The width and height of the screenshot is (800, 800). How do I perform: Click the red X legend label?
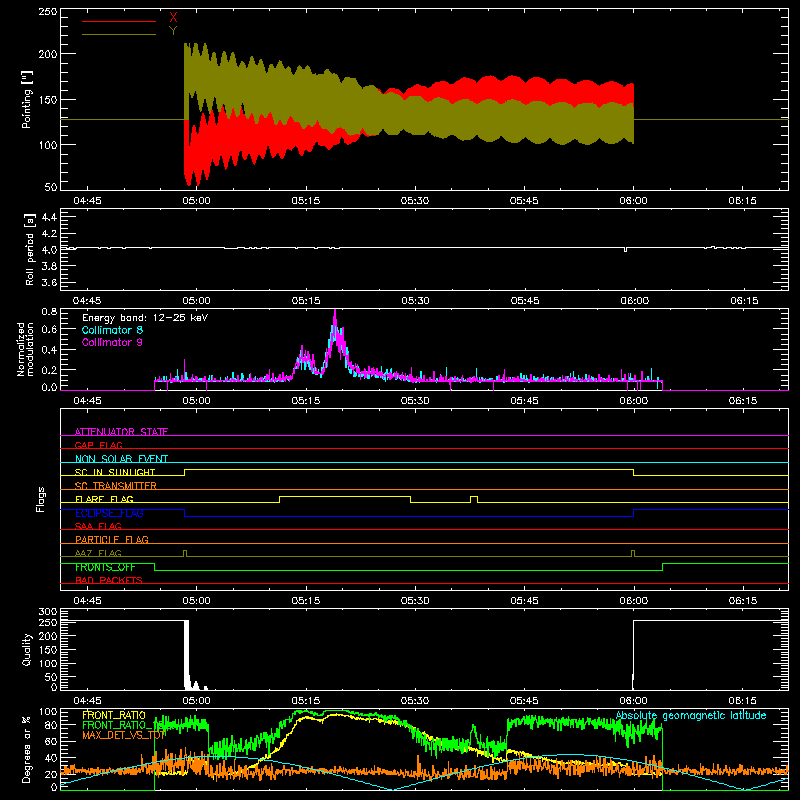(x=173, y=18)
